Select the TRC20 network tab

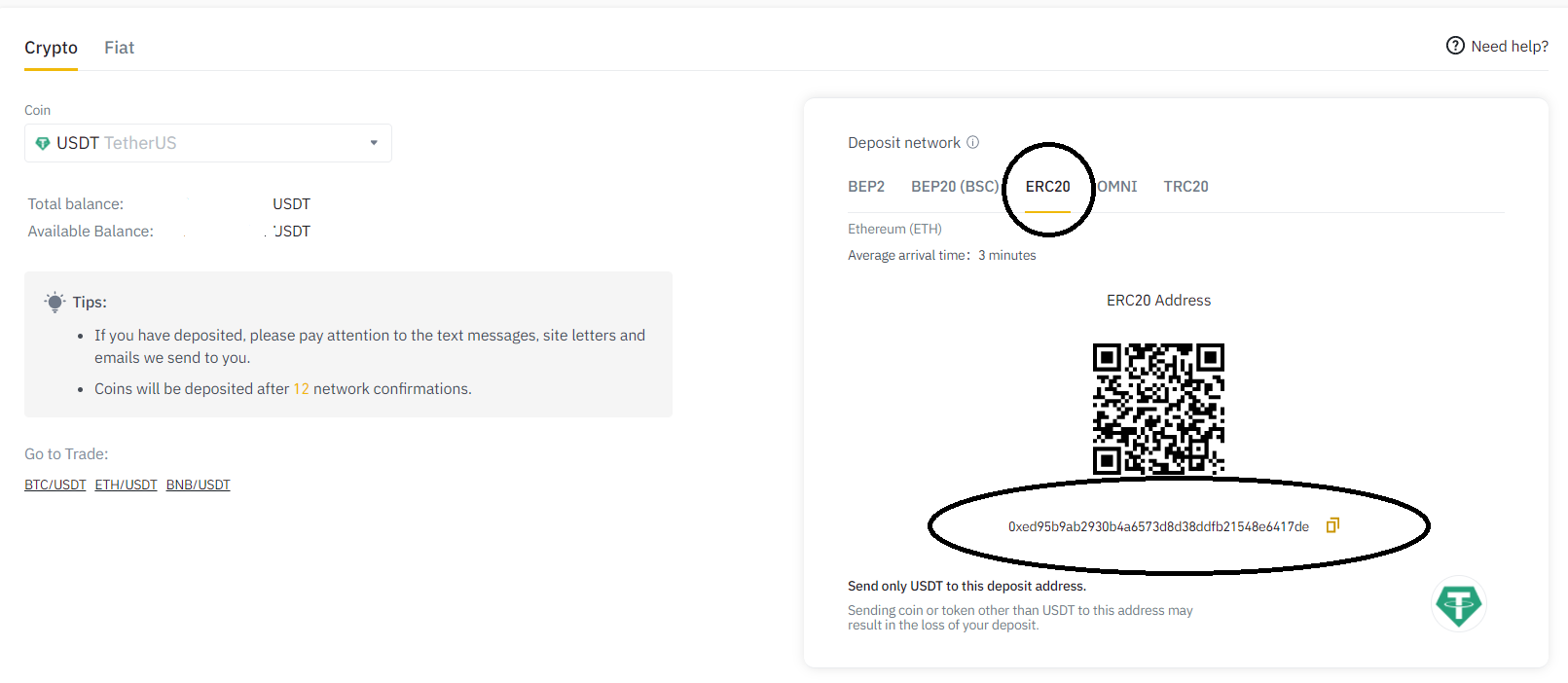point(1185,187)
